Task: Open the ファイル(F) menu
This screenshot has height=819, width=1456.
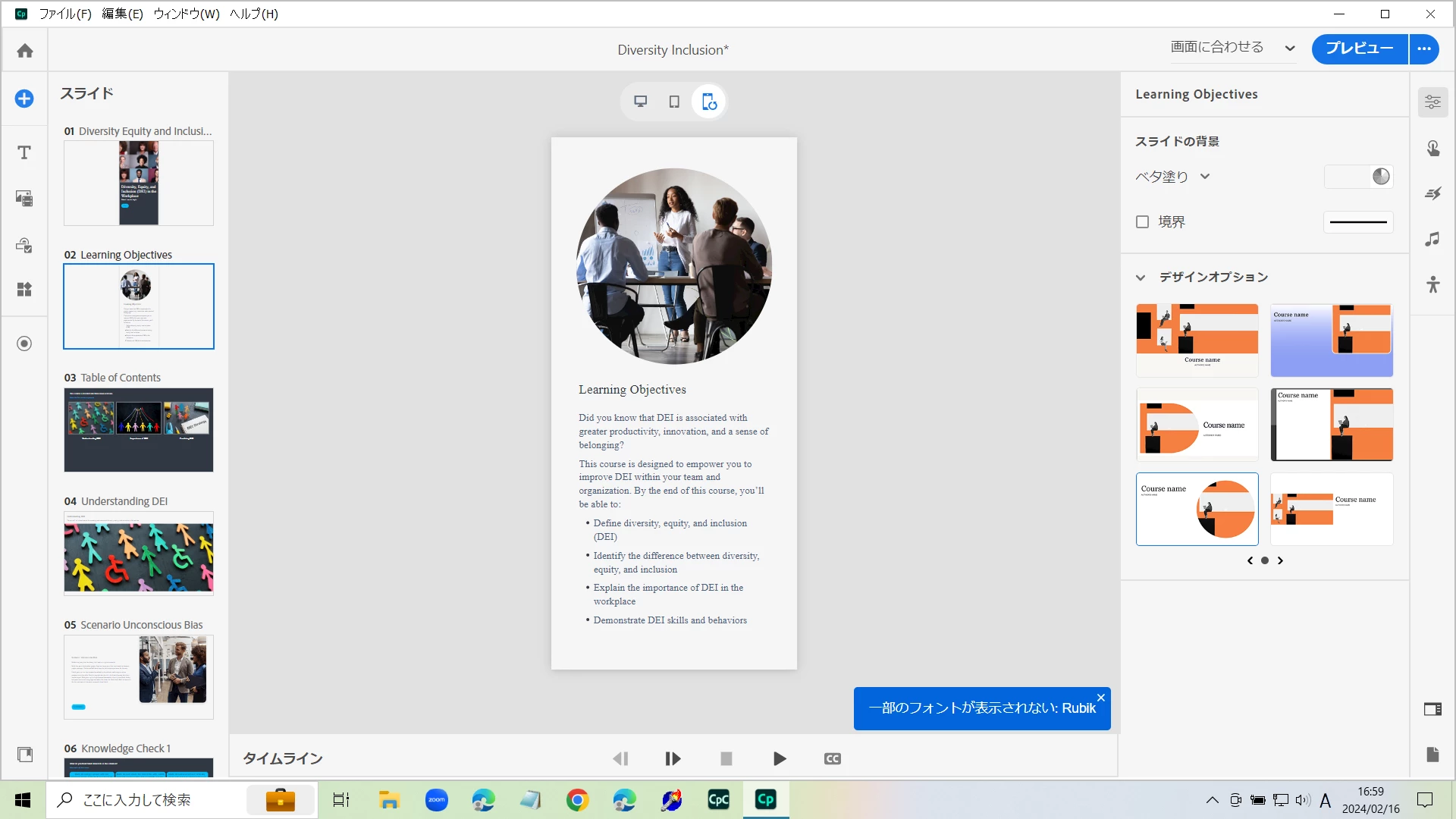Action: (65, 14)
